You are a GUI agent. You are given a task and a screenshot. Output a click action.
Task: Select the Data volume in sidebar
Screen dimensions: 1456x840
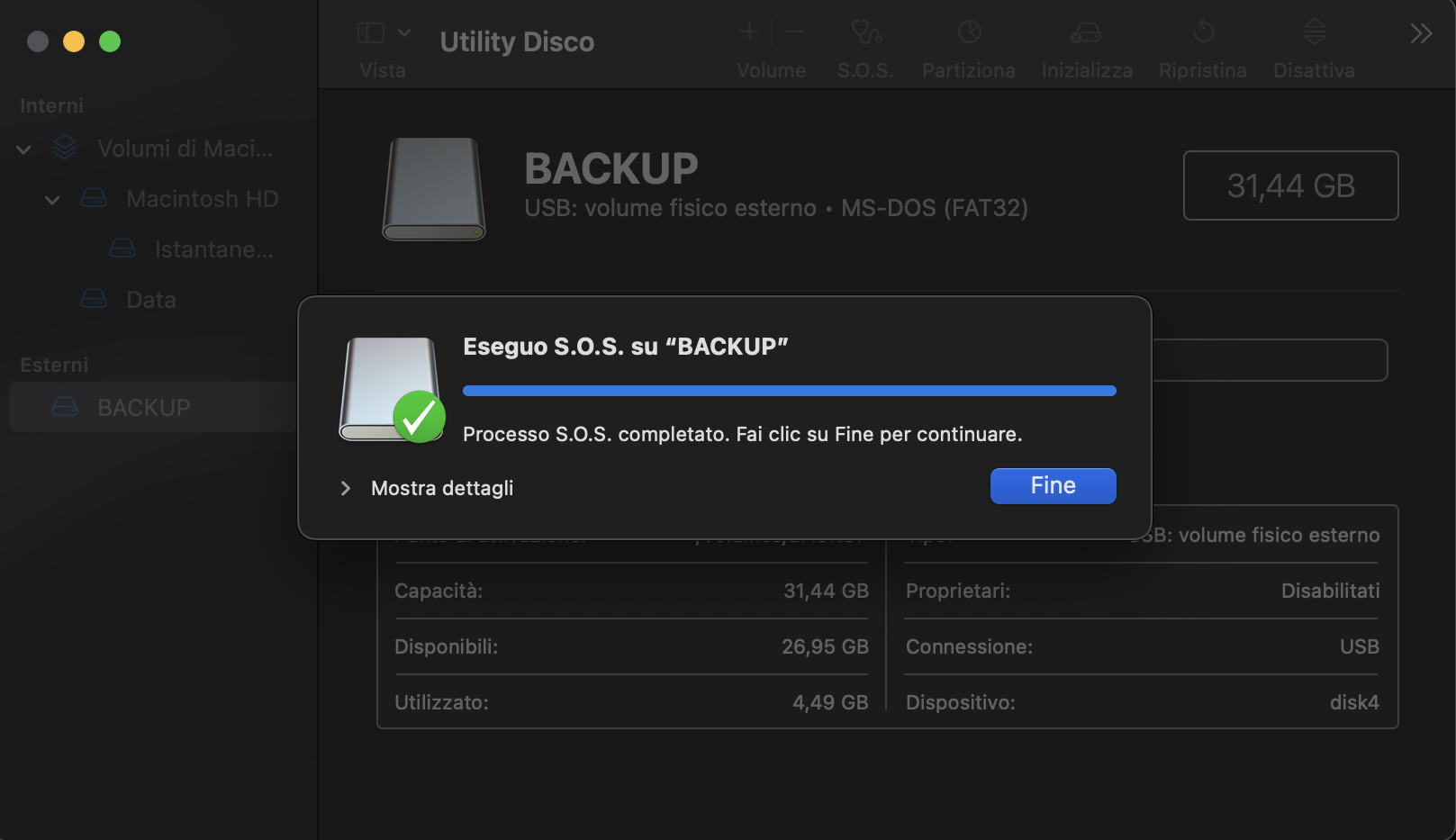click(x=150, y=300)
